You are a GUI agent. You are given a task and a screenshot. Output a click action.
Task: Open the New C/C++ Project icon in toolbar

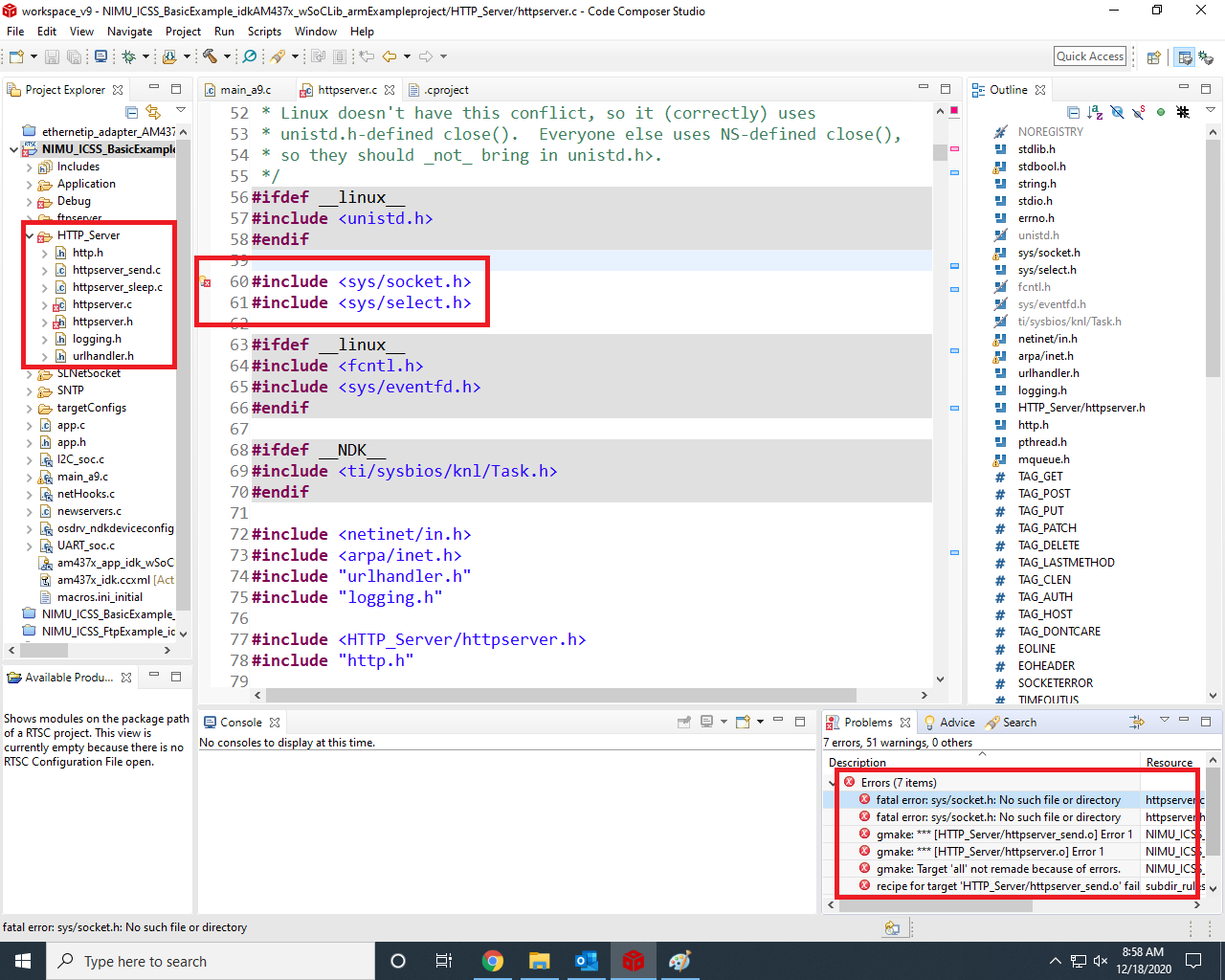pos(16,56)
